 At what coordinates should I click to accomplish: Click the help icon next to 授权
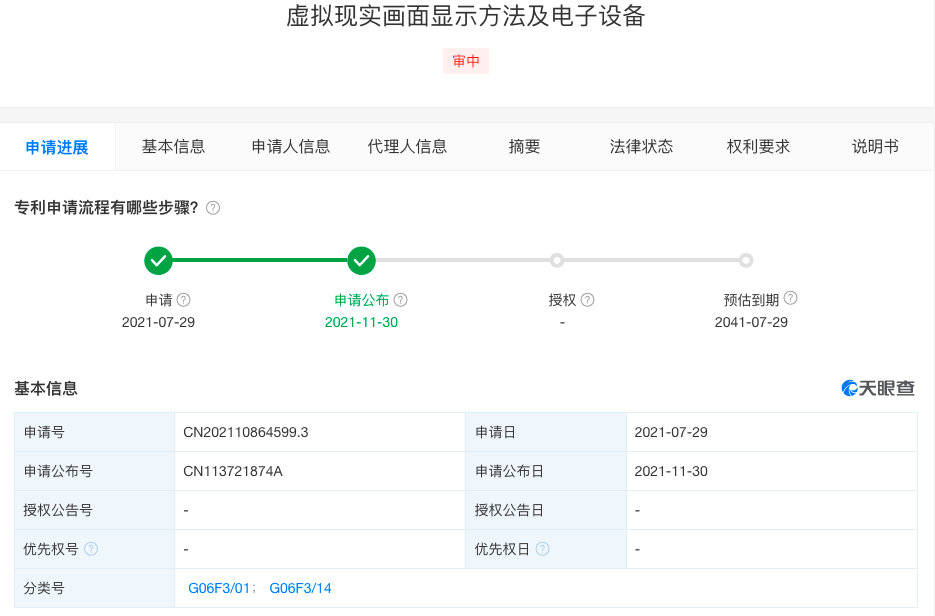(x=588, y=298)
